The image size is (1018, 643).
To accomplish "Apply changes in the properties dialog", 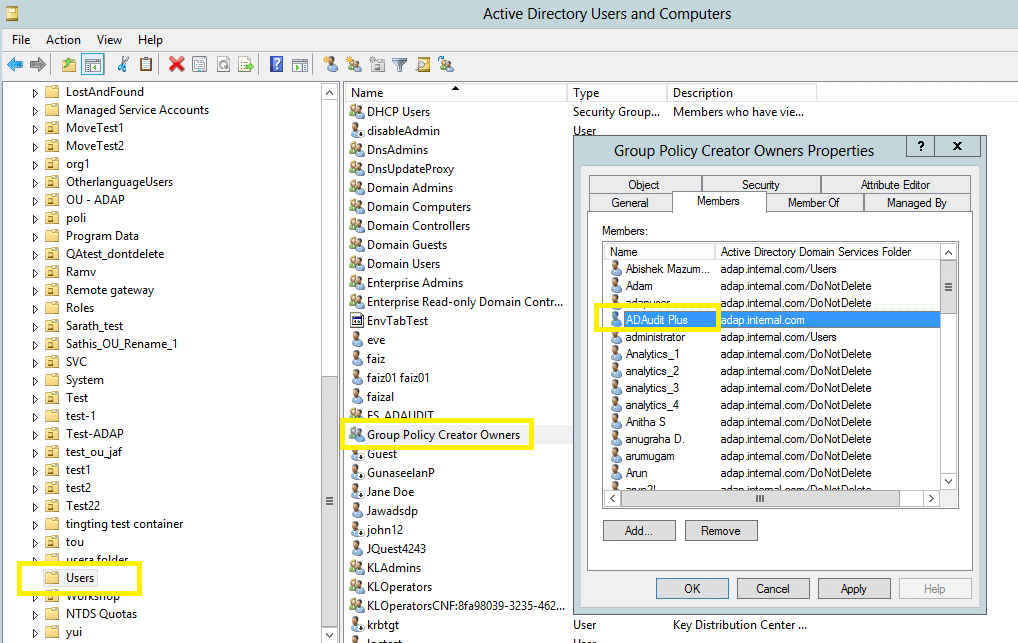I will coord(854,588).
